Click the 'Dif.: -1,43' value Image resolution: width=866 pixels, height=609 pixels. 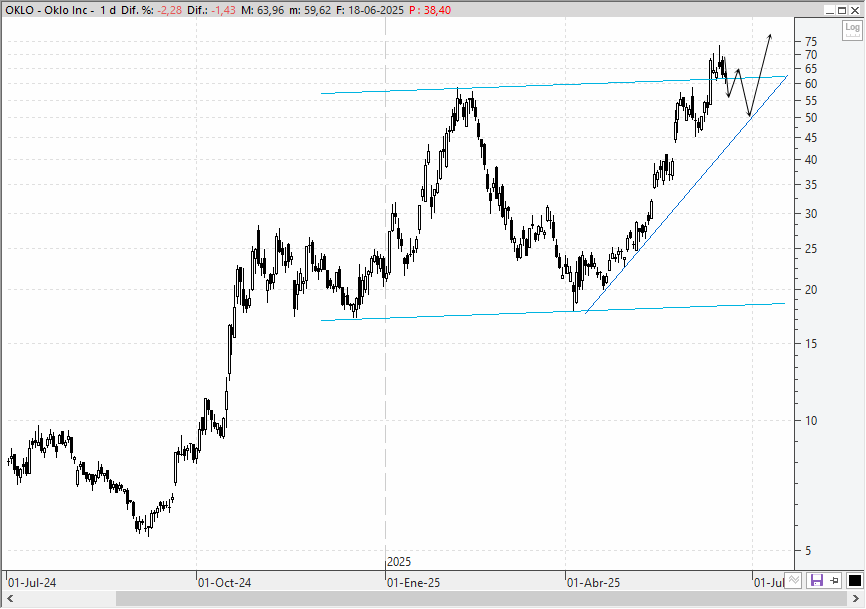click(x=212, y=10)
